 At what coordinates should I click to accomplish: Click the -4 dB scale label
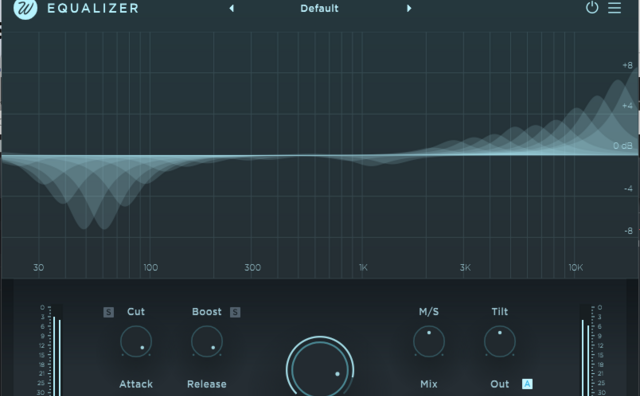pyautogui.click(x=628, y=189)
